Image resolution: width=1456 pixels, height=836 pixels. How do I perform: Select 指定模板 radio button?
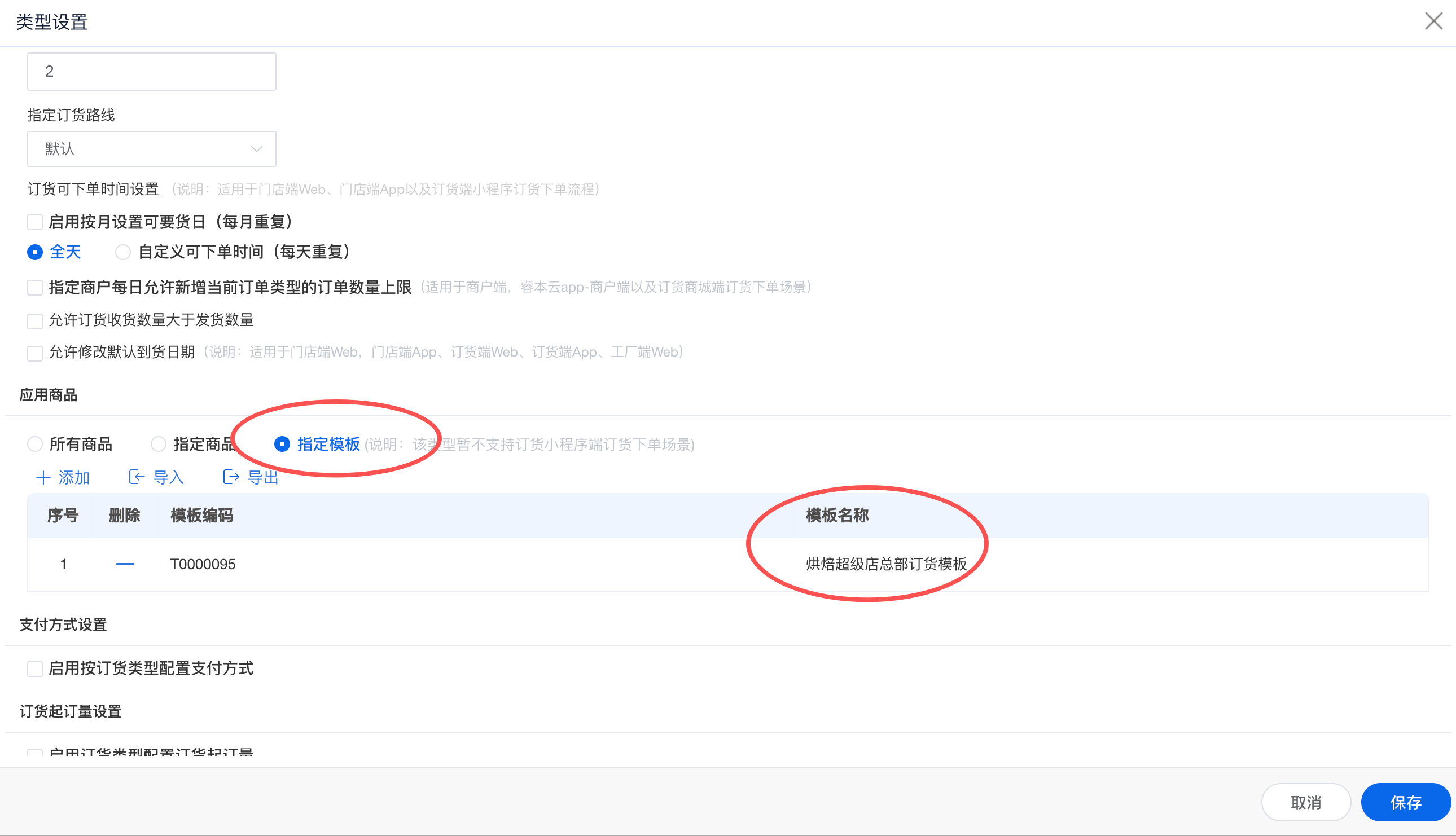click(x=282, y=445)
